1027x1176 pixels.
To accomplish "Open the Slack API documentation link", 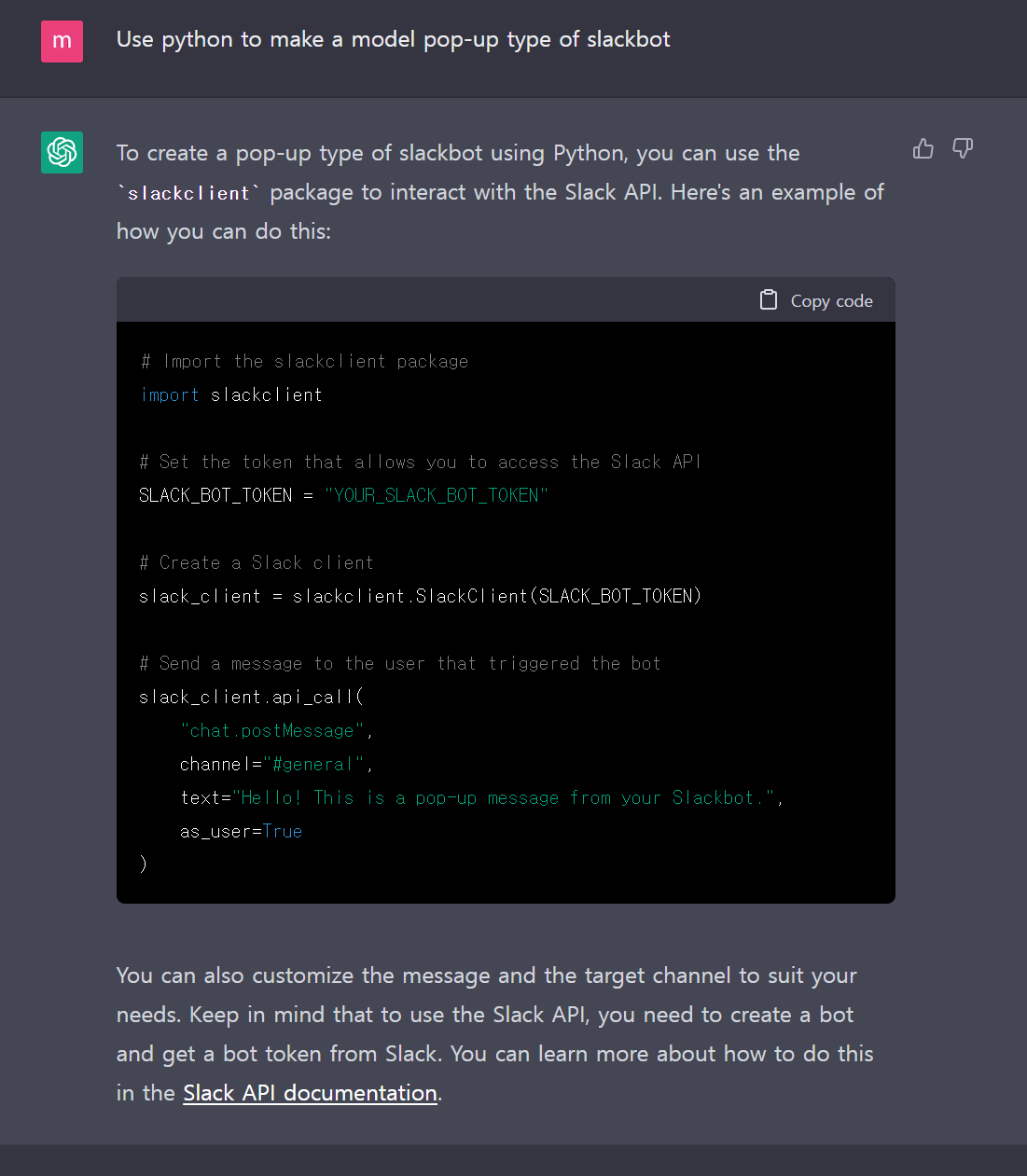I will [x=310, y=1093].
